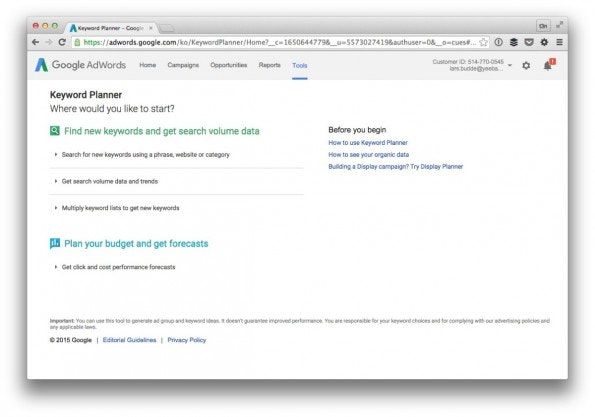
Task: Click the Before you begin heading
Action: click(357, 130)
